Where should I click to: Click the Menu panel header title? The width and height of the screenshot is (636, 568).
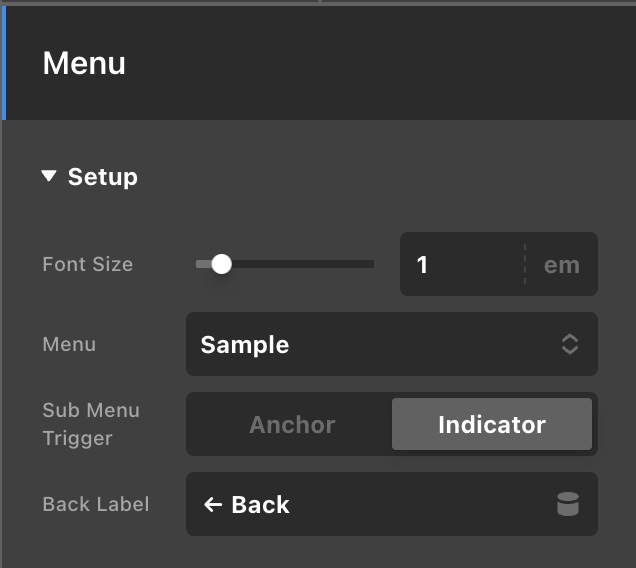point(84,63)
